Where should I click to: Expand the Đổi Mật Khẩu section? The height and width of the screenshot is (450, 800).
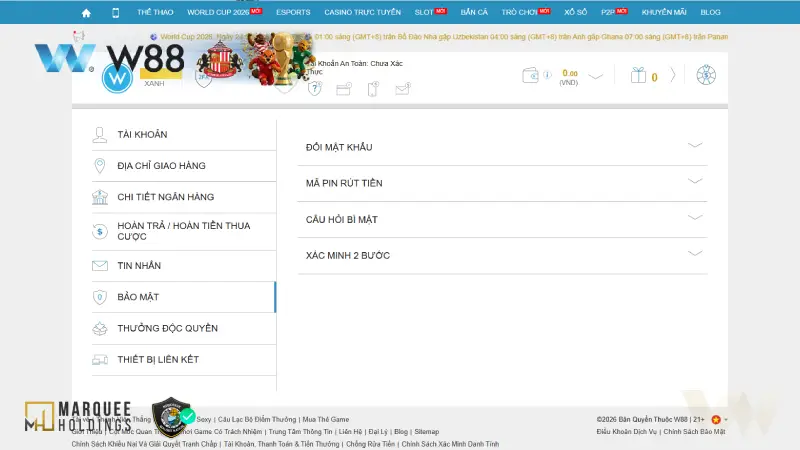[x=503, y=147]
